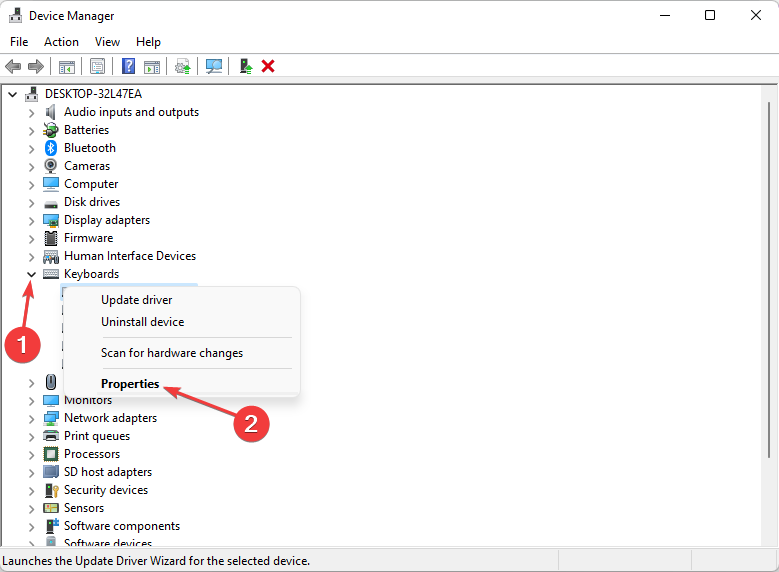Viewport: 779px width, 572px height.
Task: Expand Audio inputs and outputs chevron
Action: pos(31,113)
